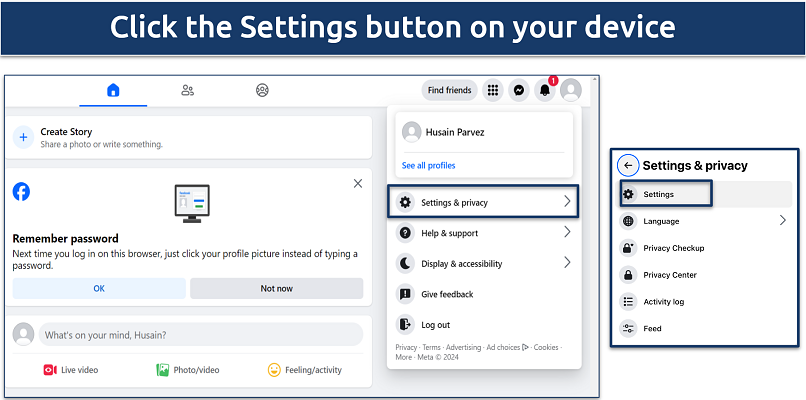Open the apps grid menu icon
This screenshot has width=806, height=400.
493,90
